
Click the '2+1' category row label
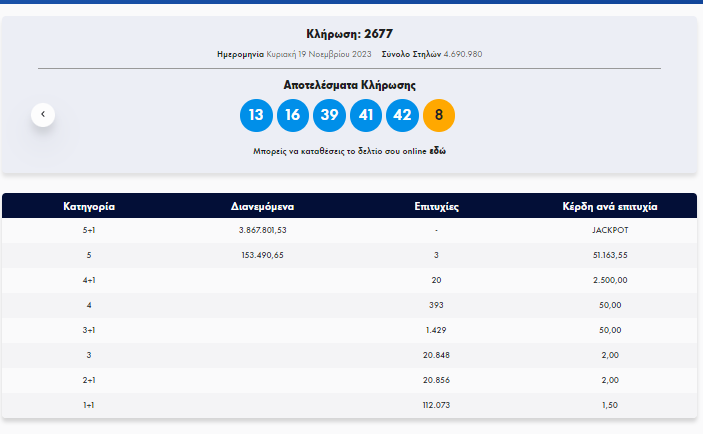[x=89, y=380]
